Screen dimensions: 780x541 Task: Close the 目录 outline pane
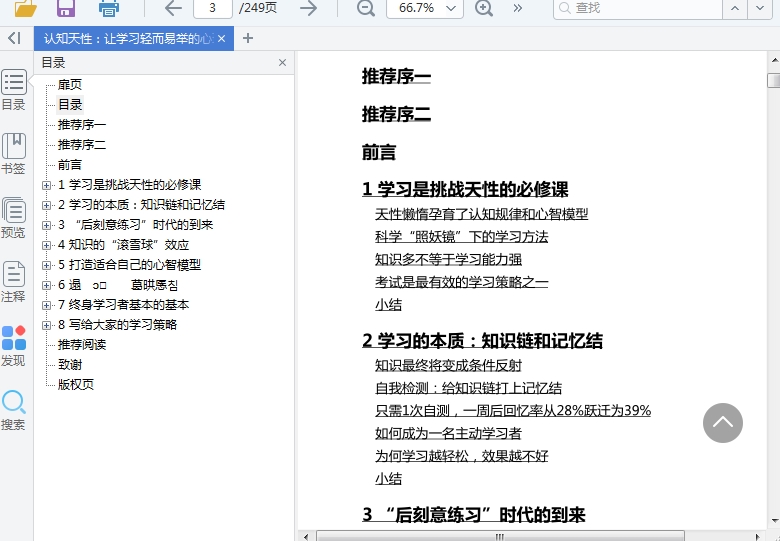coord(282,63)
